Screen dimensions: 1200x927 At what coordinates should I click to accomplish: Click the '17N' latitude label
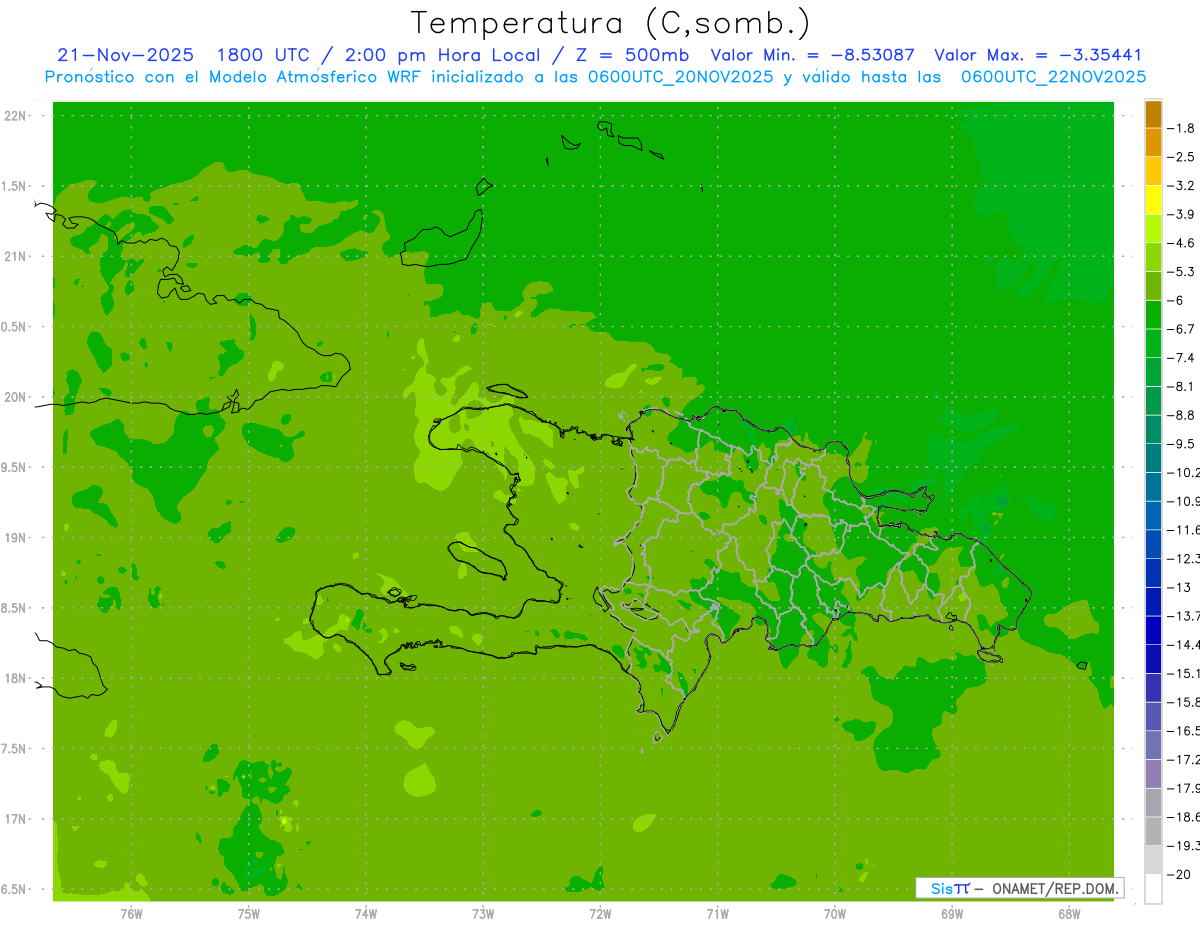click(14, 819)
